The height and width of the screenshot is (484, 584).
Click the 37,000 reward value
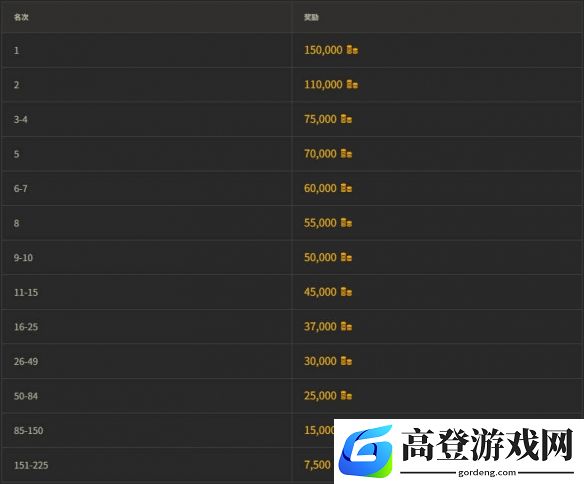pyautogui.click(x=320, y=327)
